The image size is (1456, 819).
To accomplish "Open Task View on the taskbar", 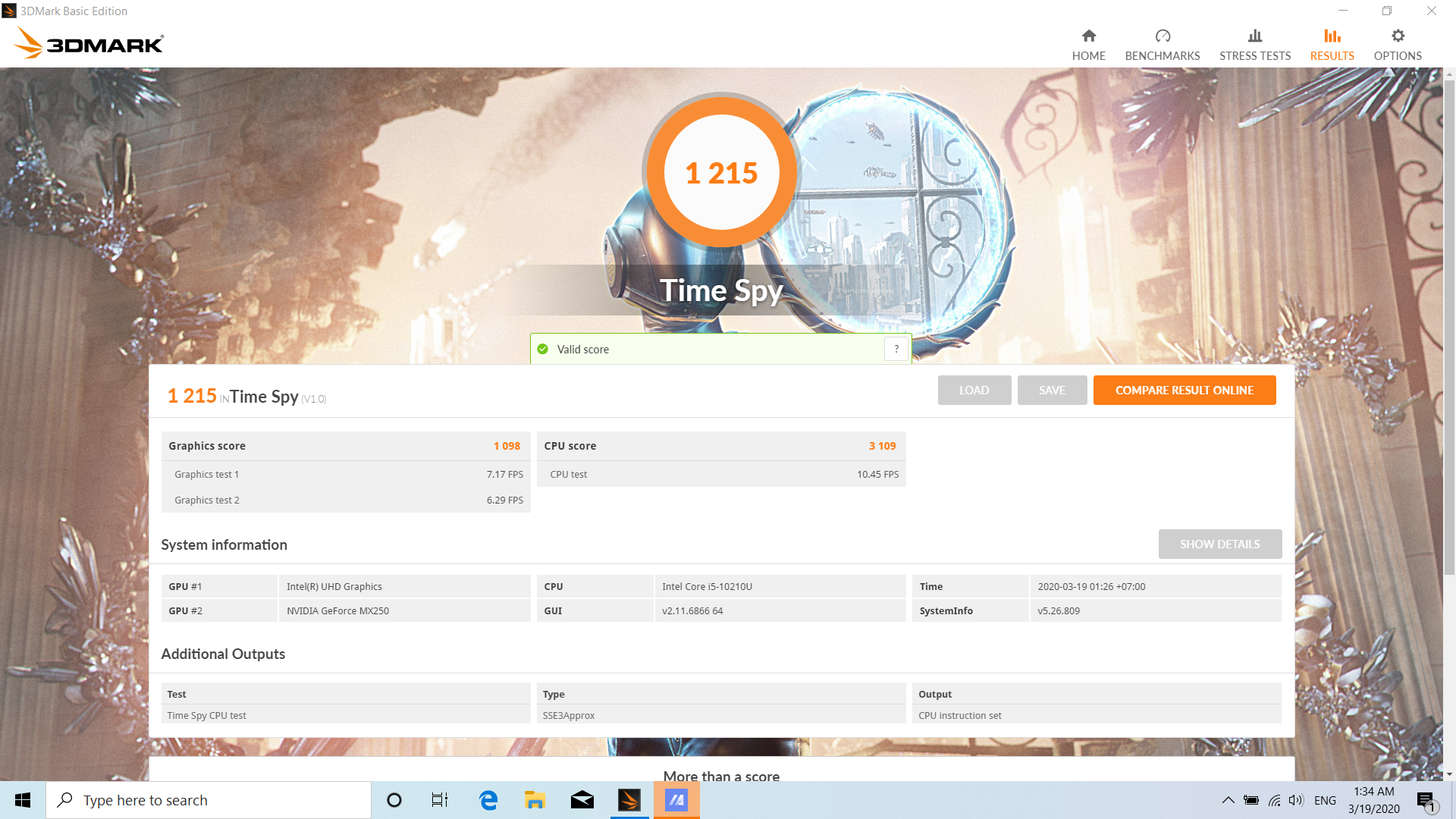I will (439, 800).
